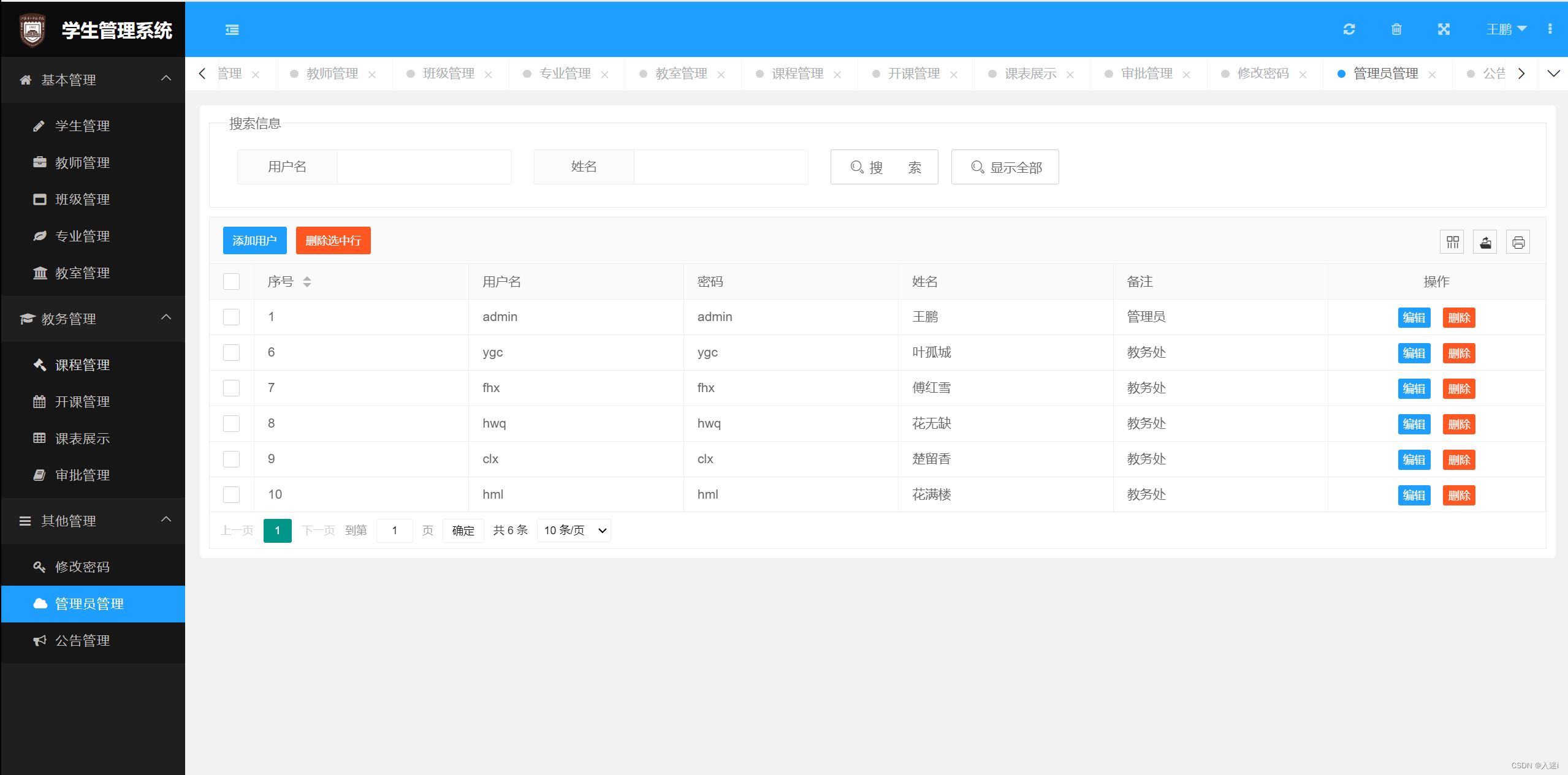The height and width of the screenshot is (775, 1568).
Task: Close the 修改密码 tab
Action: click(x=1303, y=75)
